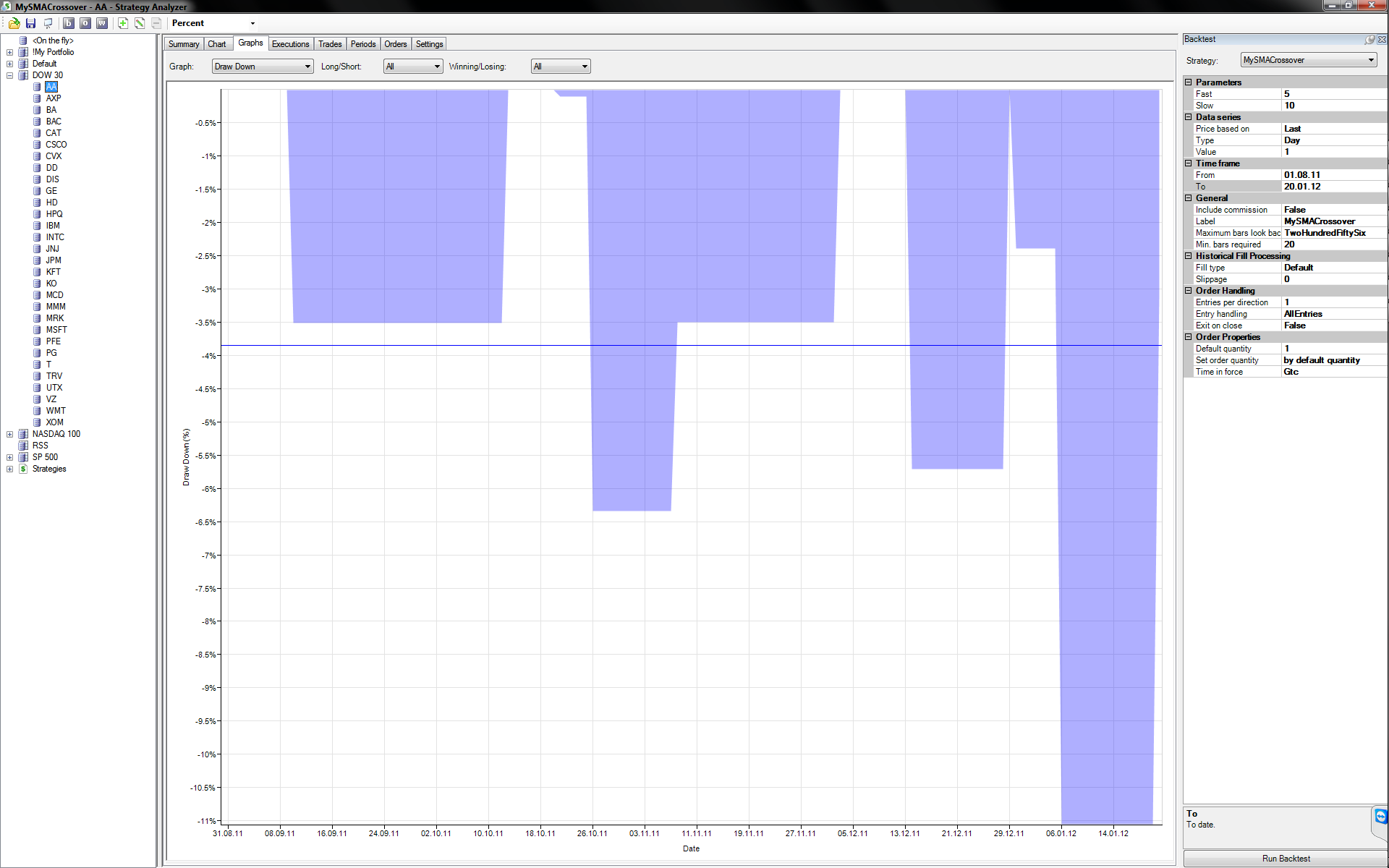Click the 'b' toolbar button
The image size is (1389, 868).
coord(69,23)
